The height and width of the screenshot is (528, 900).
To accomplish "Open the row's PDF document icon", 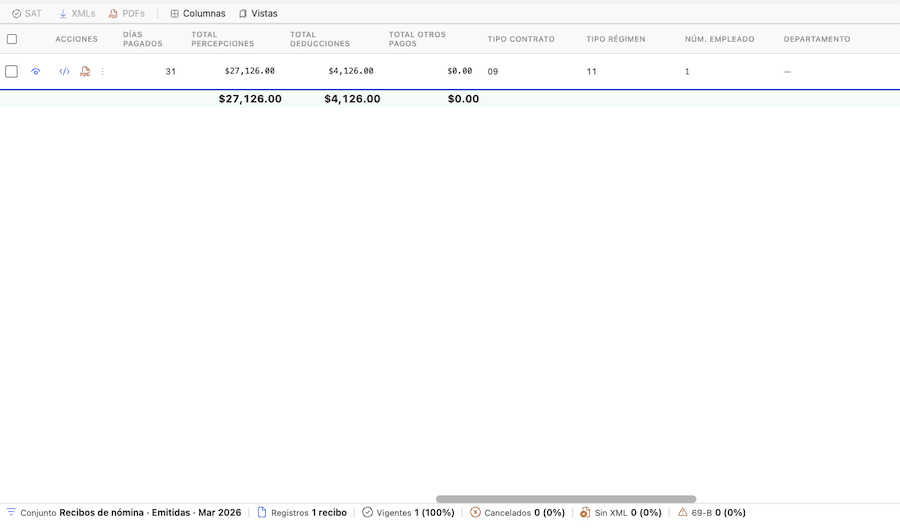I will (x=85, y=72).
